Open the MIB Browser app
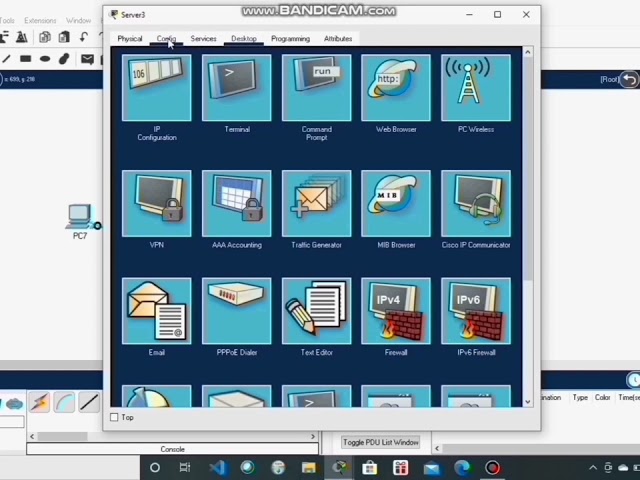This screenshot has width=640, height=480. click(396, 204)
